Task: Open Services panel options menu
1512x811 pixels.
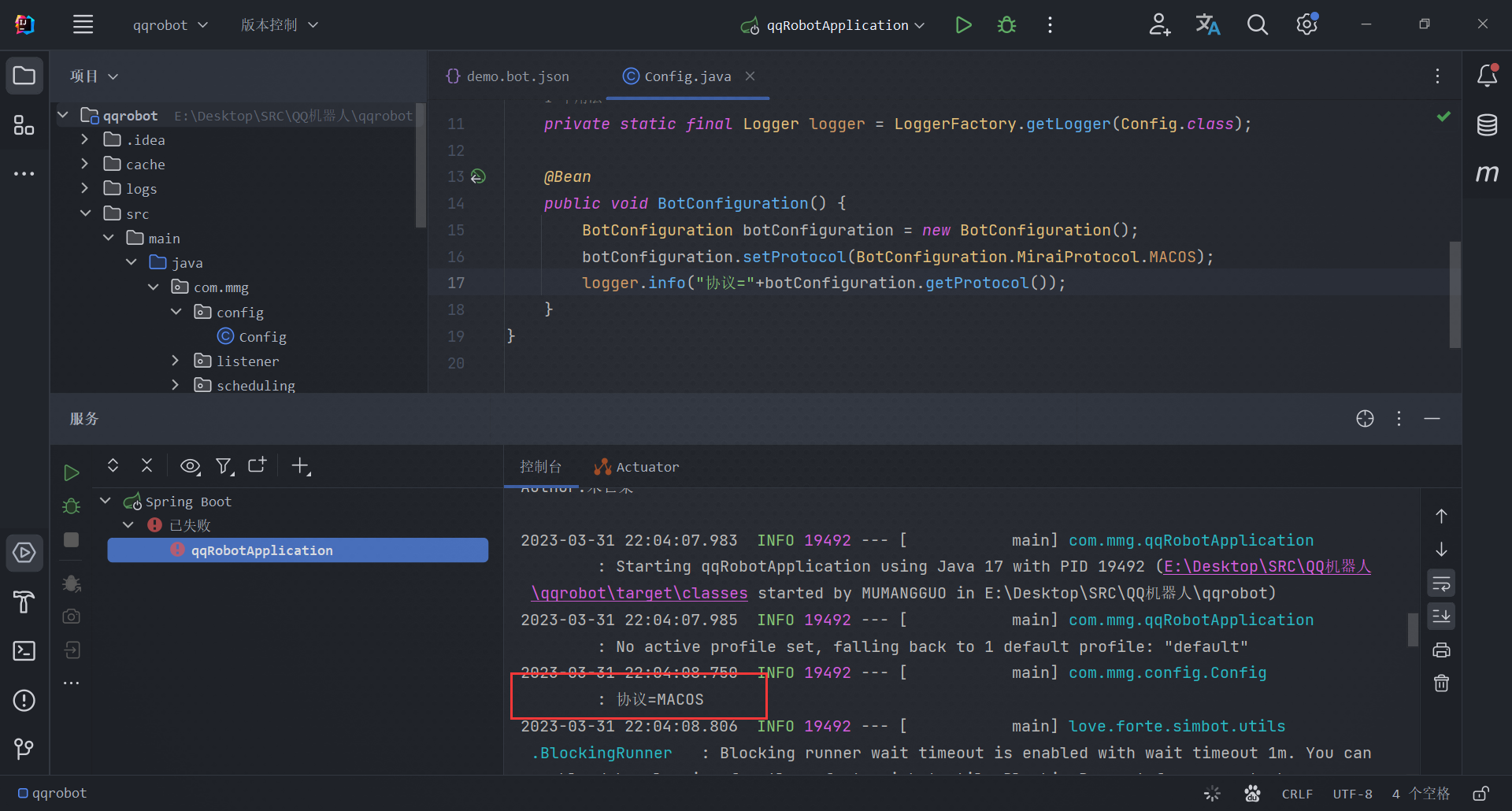Action: 1399,419
